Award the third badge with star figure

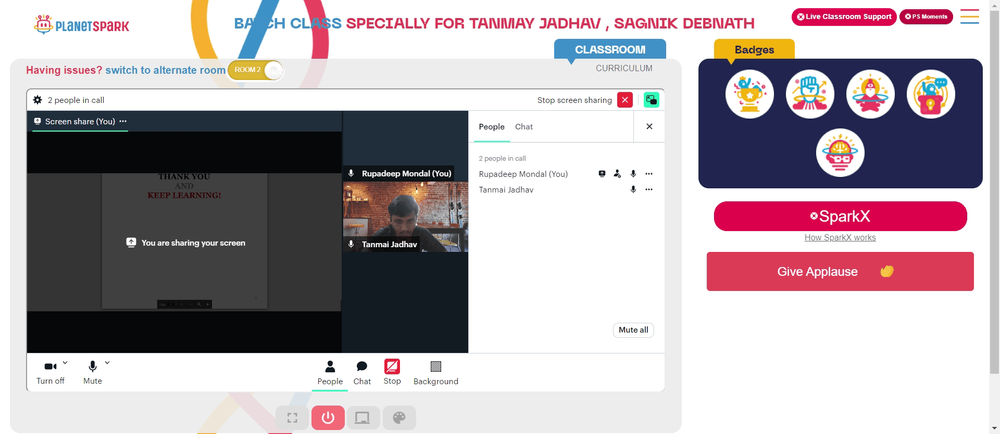(x=870, y=94)
